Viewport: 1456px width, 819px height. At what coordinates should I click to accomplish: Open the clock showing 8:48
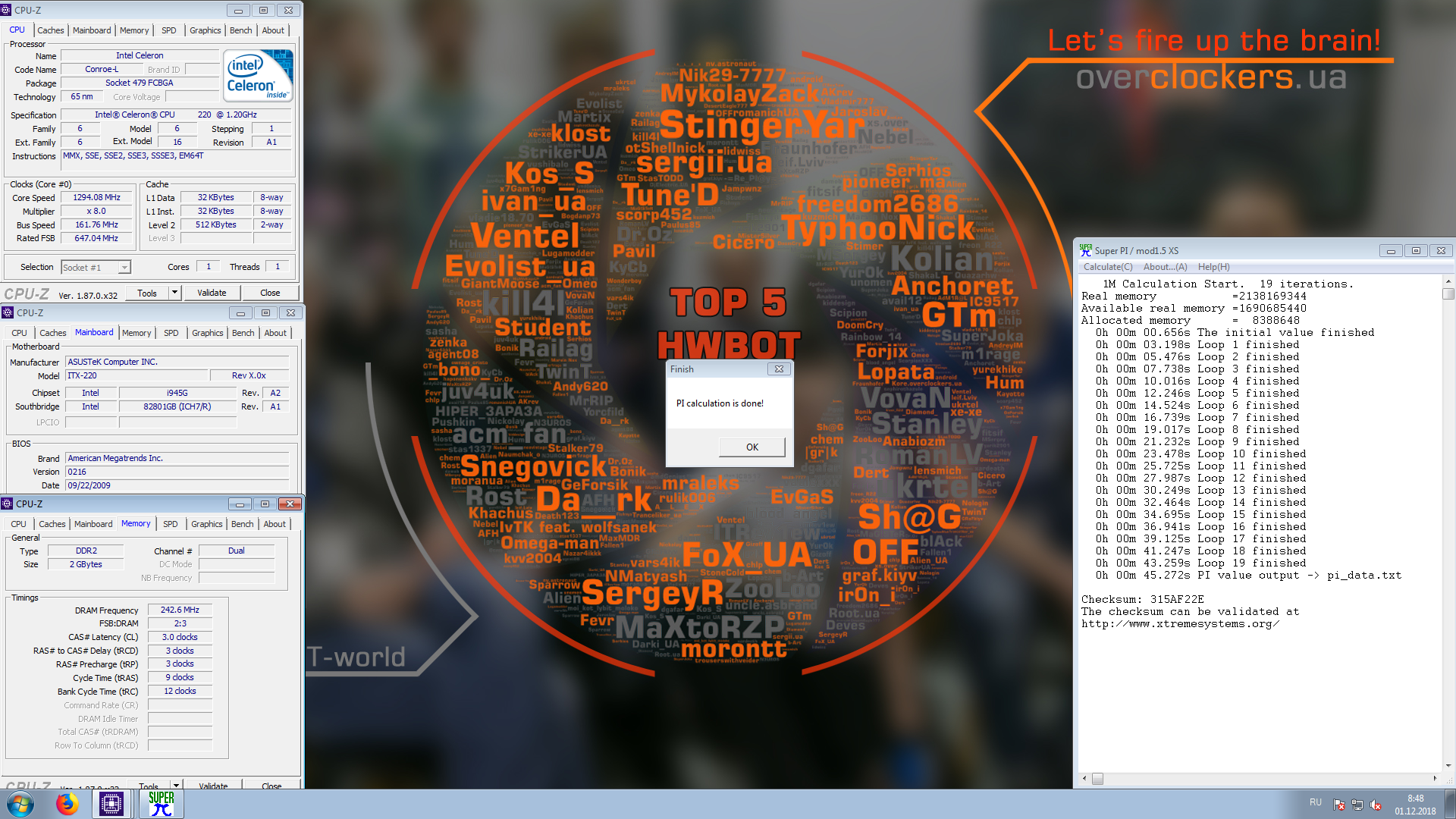click(1415, 804)
